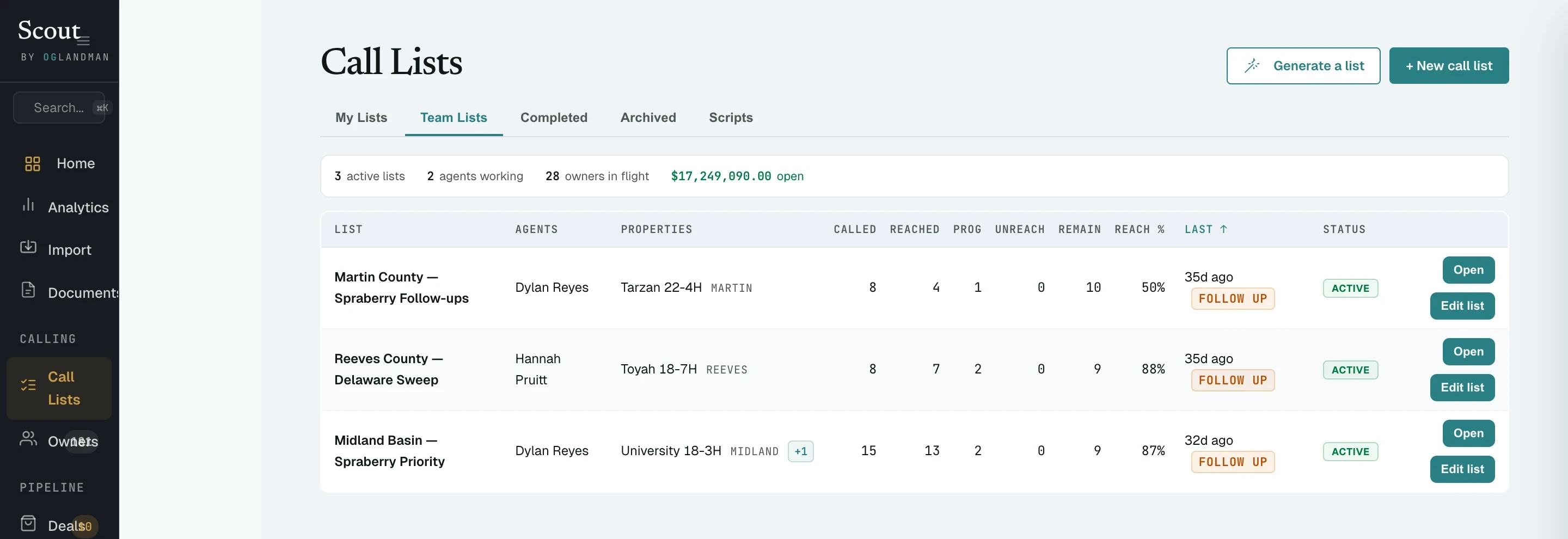The height and width of the screenshot is (539, 1568).
Task: Click the magic wand icon in Generate a list
Action: pyautogui.click(x=1252, y=66)
